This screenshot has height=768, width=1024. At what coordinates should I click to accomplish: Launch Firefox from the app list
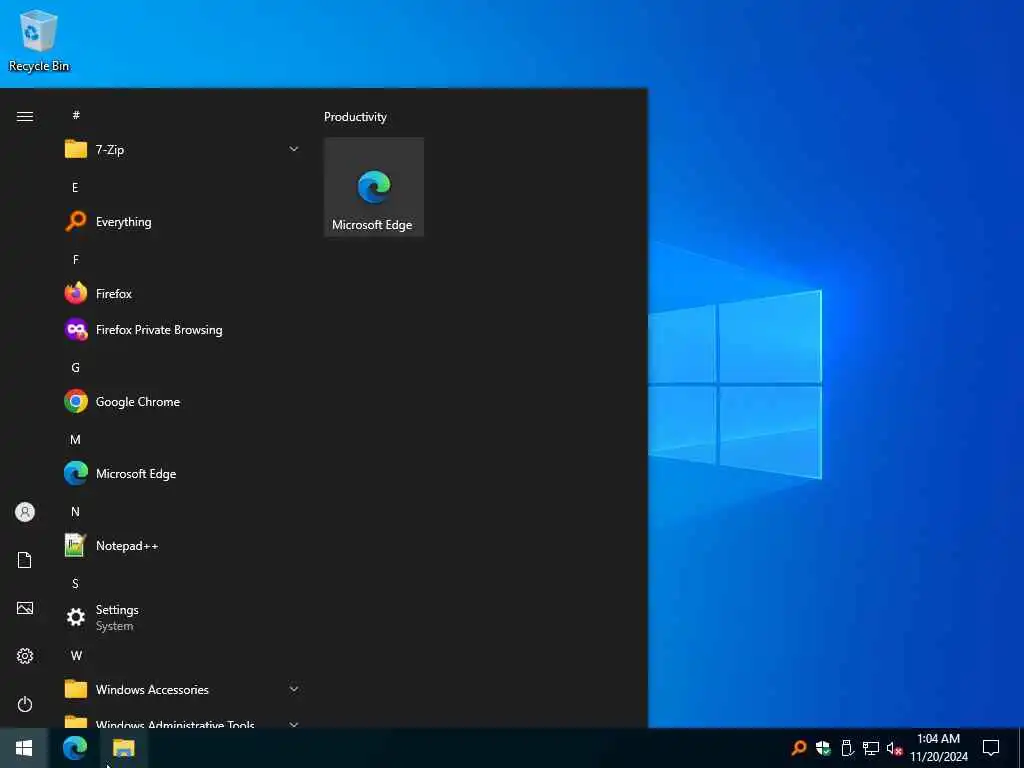182,293
